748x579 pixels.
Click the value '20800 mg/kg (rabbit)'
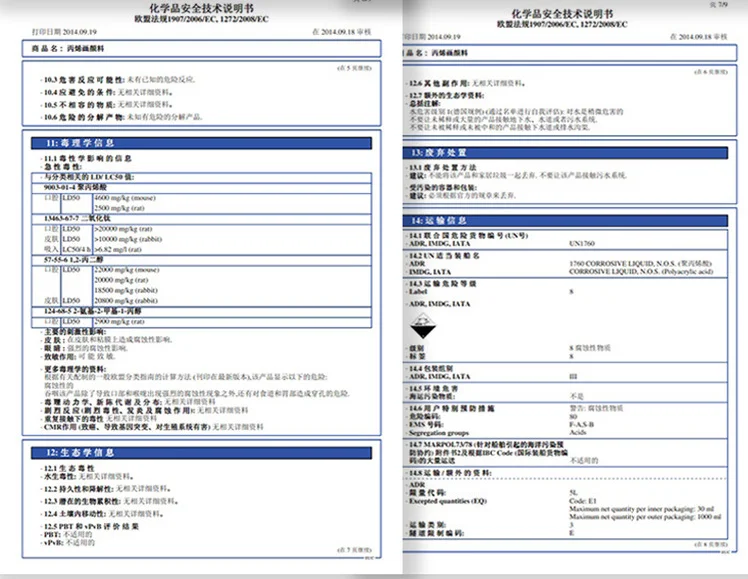126,301
